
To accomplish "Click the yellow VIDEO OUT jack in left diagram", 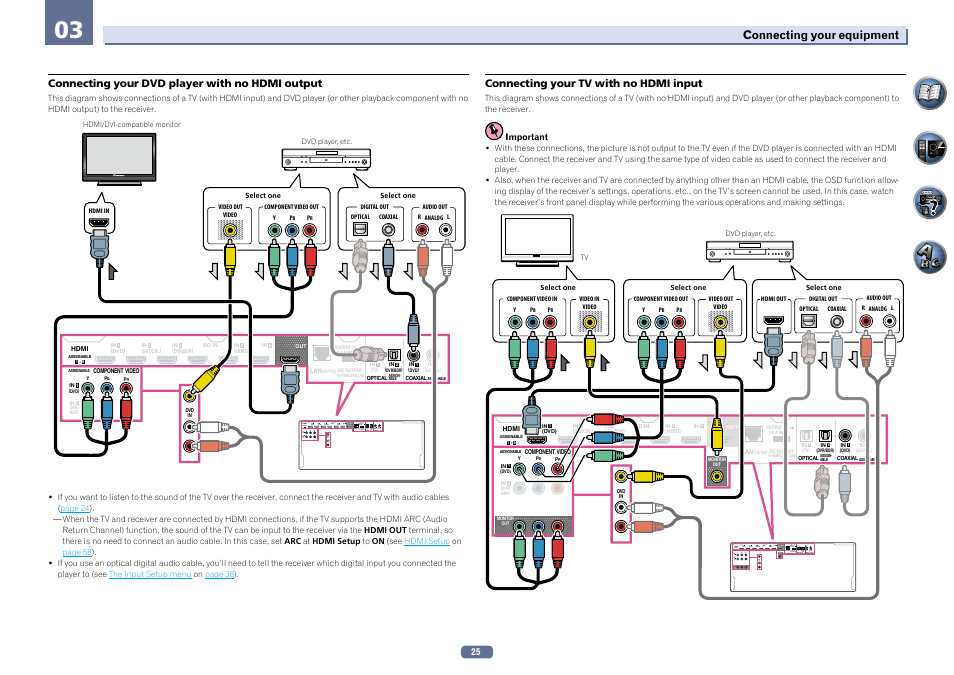I will pos(230,231).
